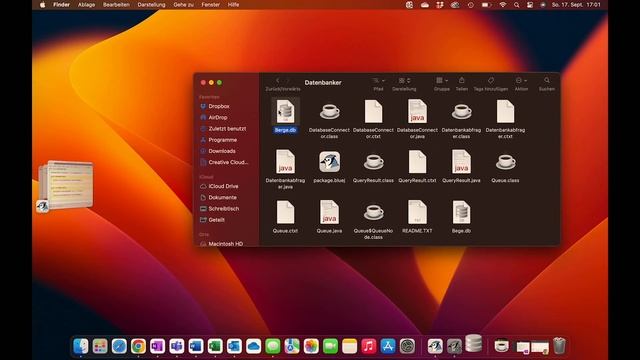Image resolution: width=640 pixels, height=360 pixels.
Task: Click the Suchen magnifier in Finder toolbar
Action: (547, 80)
